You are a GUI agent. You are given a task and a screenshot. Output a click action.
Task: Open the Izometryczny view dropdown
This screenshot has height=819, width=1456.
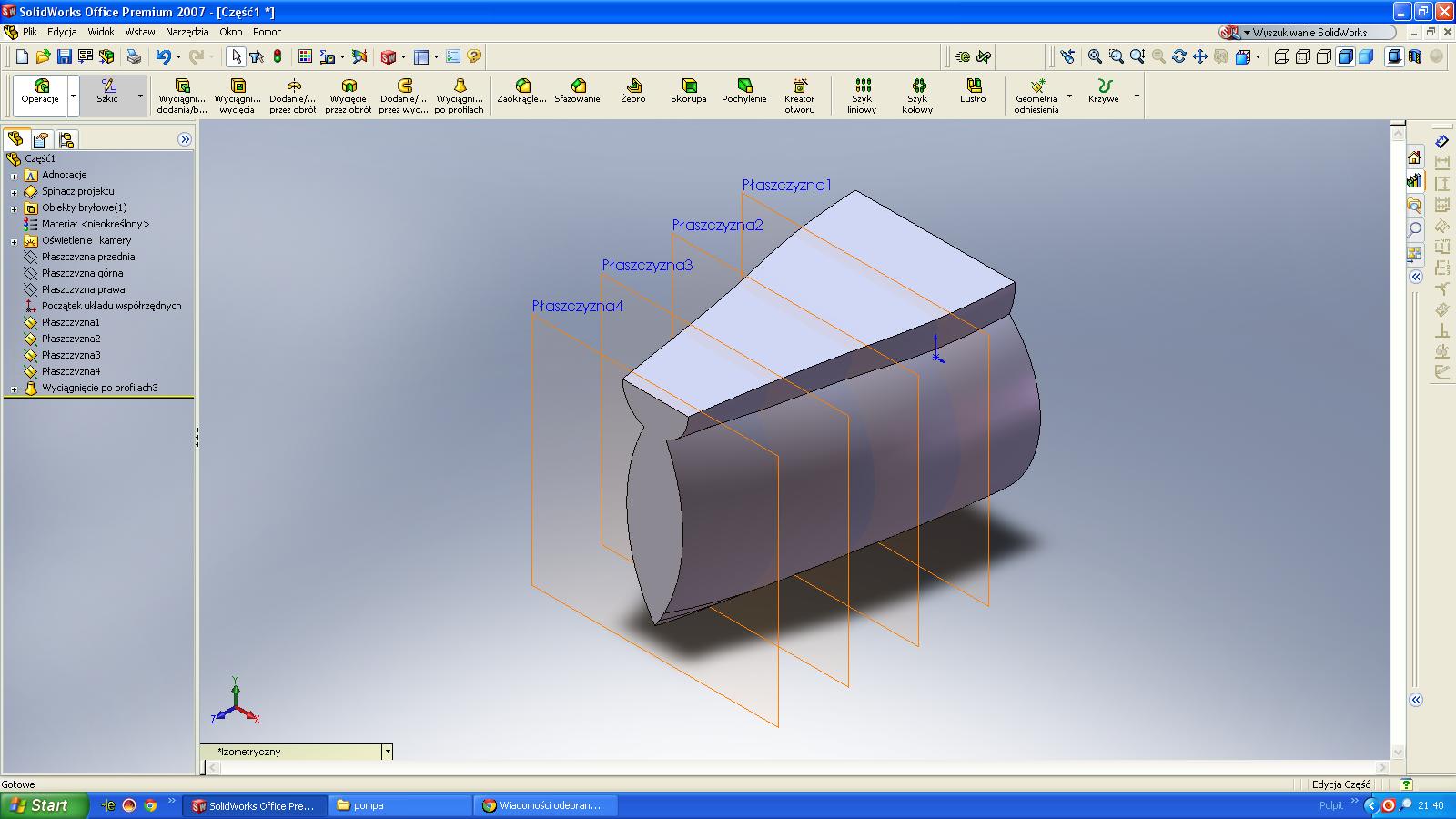(x=388, y=752)
